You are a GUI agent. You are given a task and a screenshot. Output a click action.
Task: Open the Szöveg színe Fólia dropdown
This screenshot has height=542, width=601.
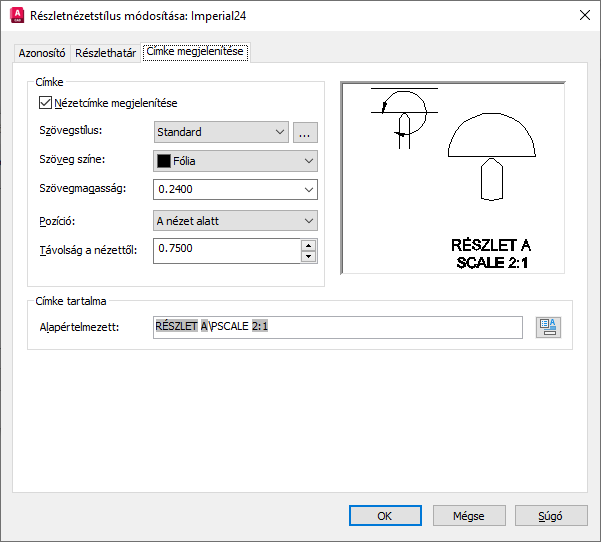(235, 161)
